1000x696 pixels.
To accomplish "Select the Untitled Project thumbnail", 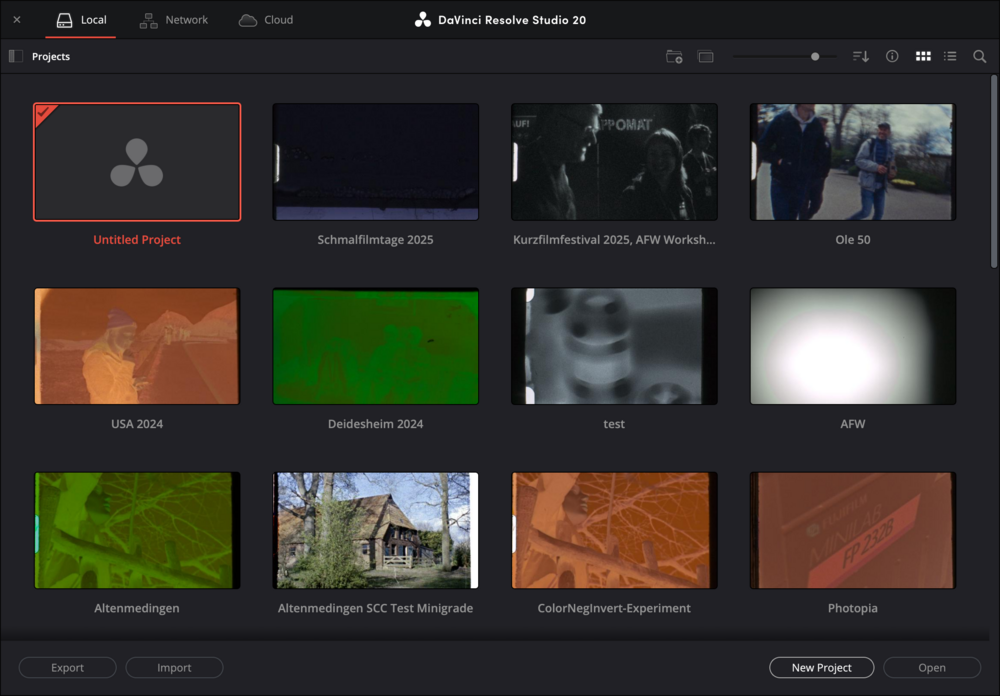I will point(137,162).
